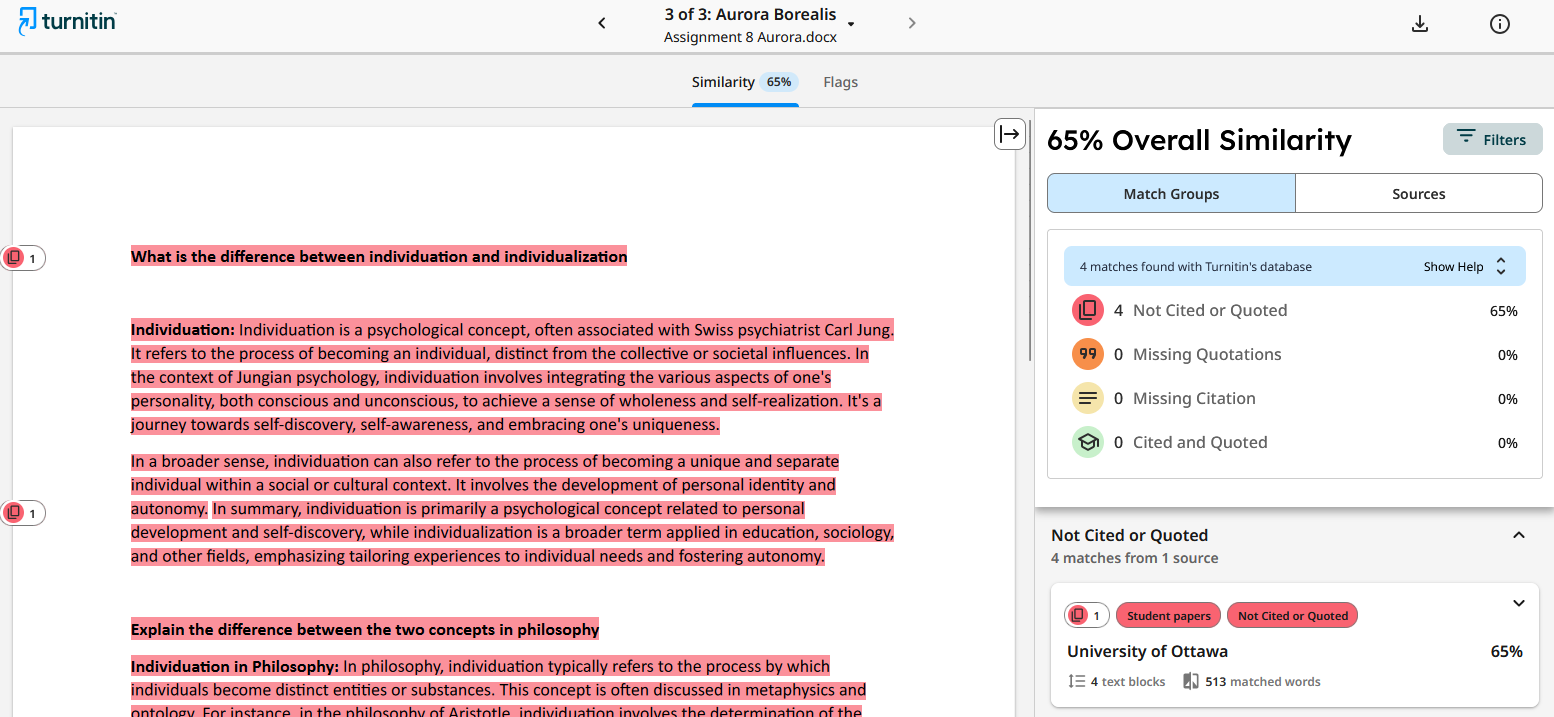Open the Filters button
This screenshot has width=1554, height=717.
click(1492, 140)
